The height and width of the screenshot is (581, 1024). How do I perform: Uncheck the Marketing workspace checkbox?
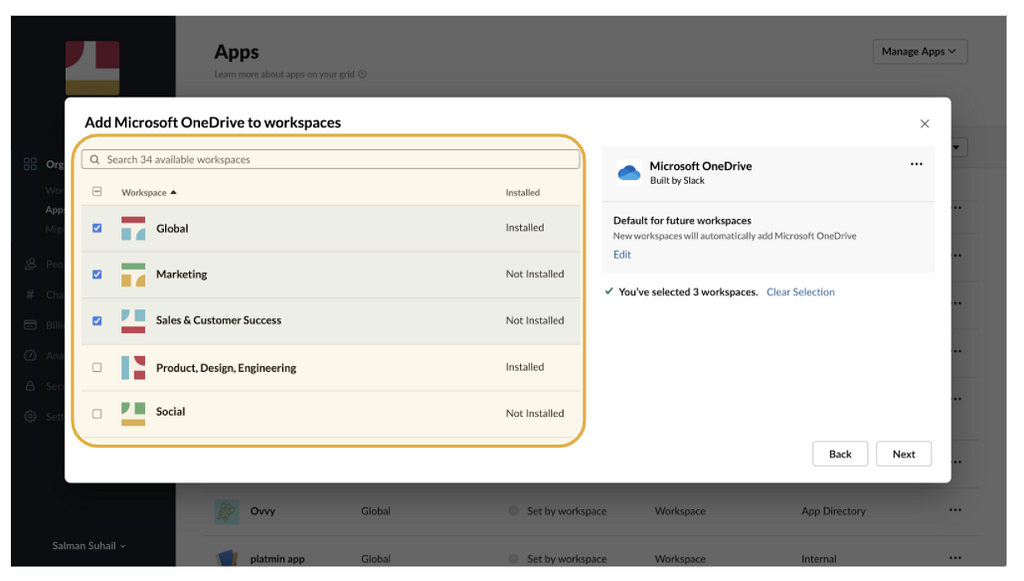(97, 274)
